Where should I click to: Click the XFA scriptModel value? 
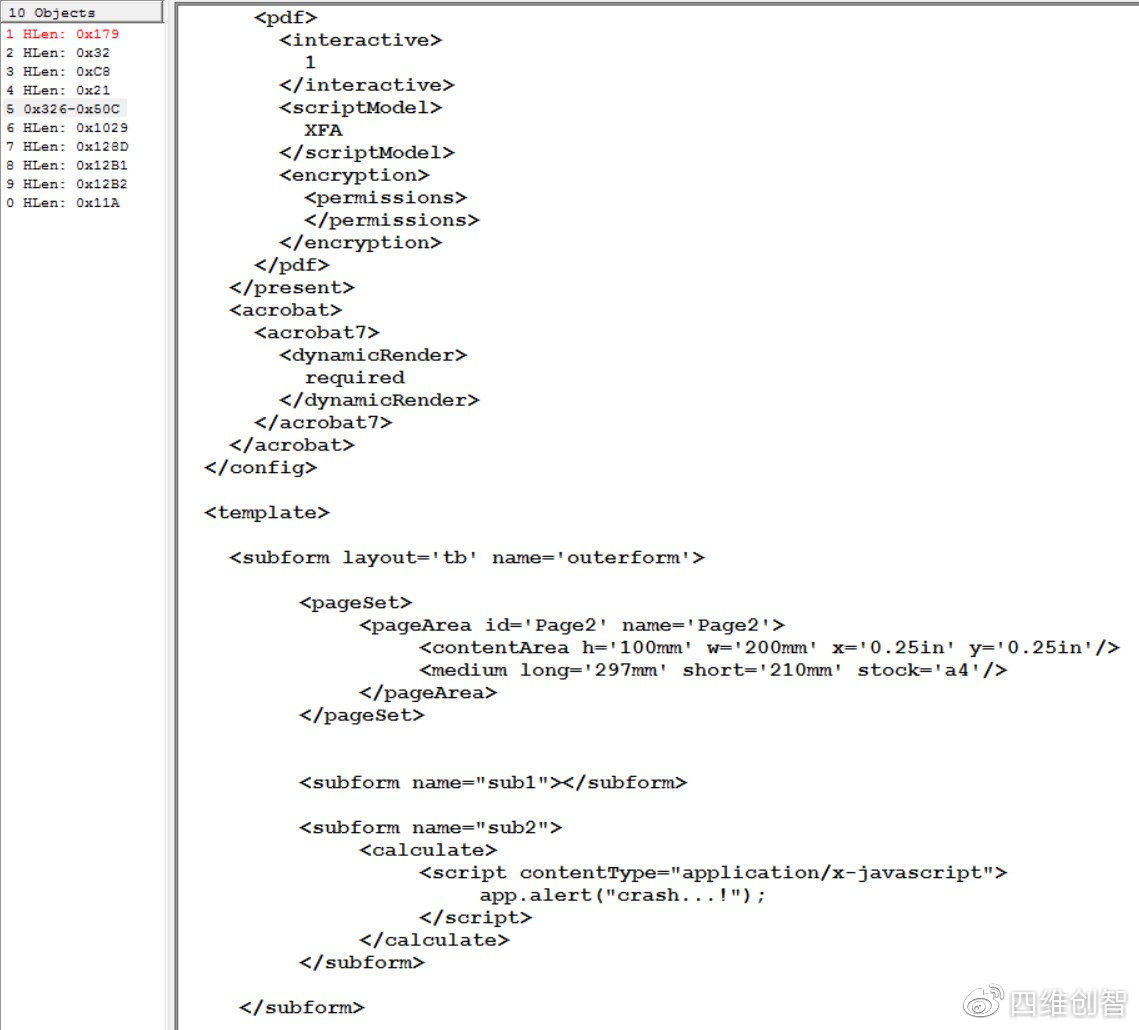pos(323,130)
